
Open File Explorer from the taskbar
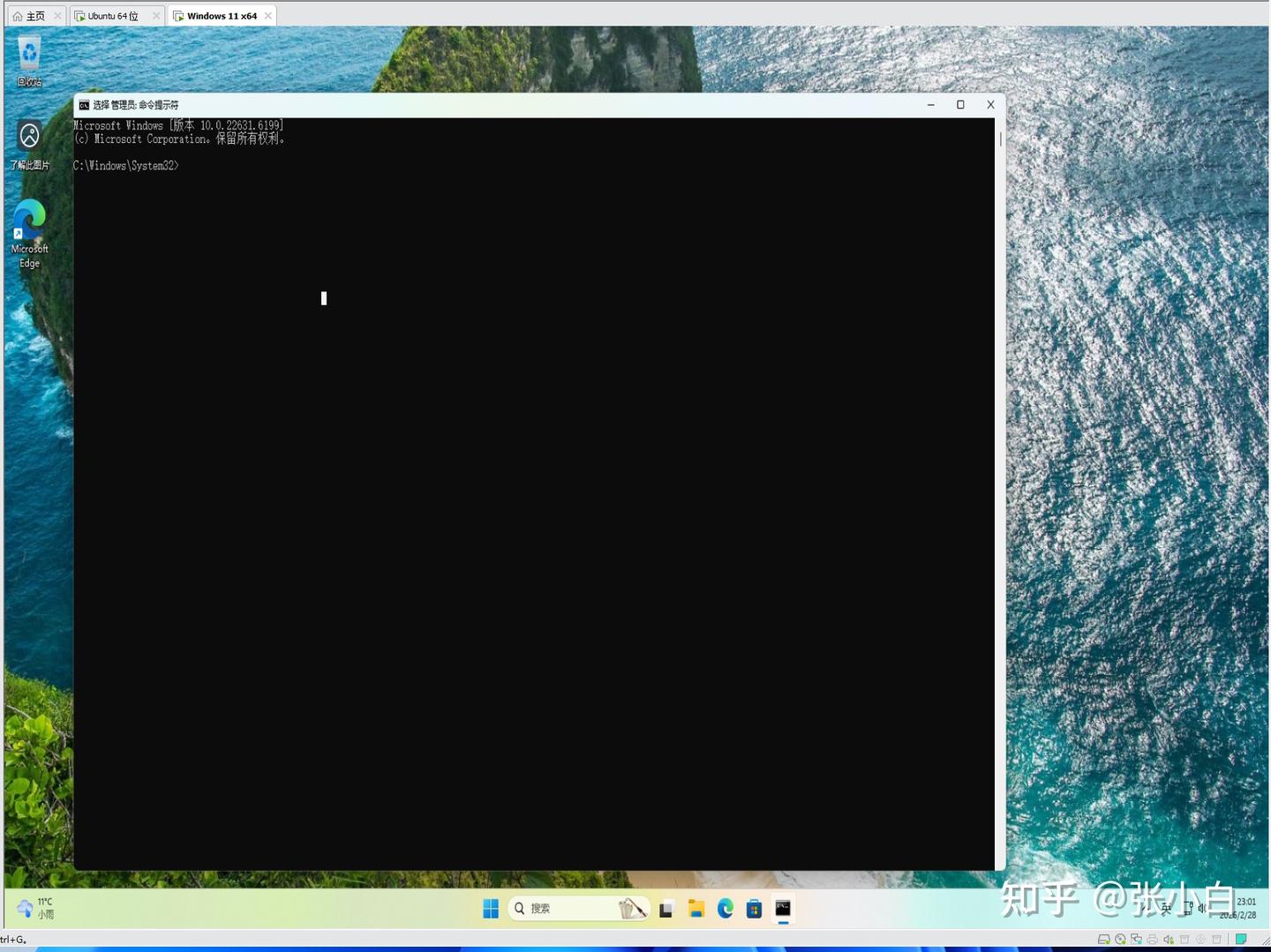[x=696, y=909]
